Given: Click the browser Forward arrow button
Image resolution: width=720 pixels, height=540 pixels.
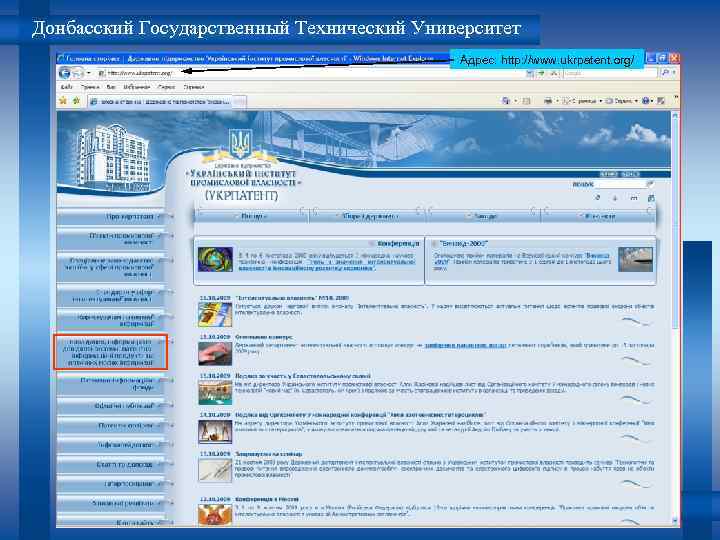Looking at the screenshot, I should tap(78, 73).
